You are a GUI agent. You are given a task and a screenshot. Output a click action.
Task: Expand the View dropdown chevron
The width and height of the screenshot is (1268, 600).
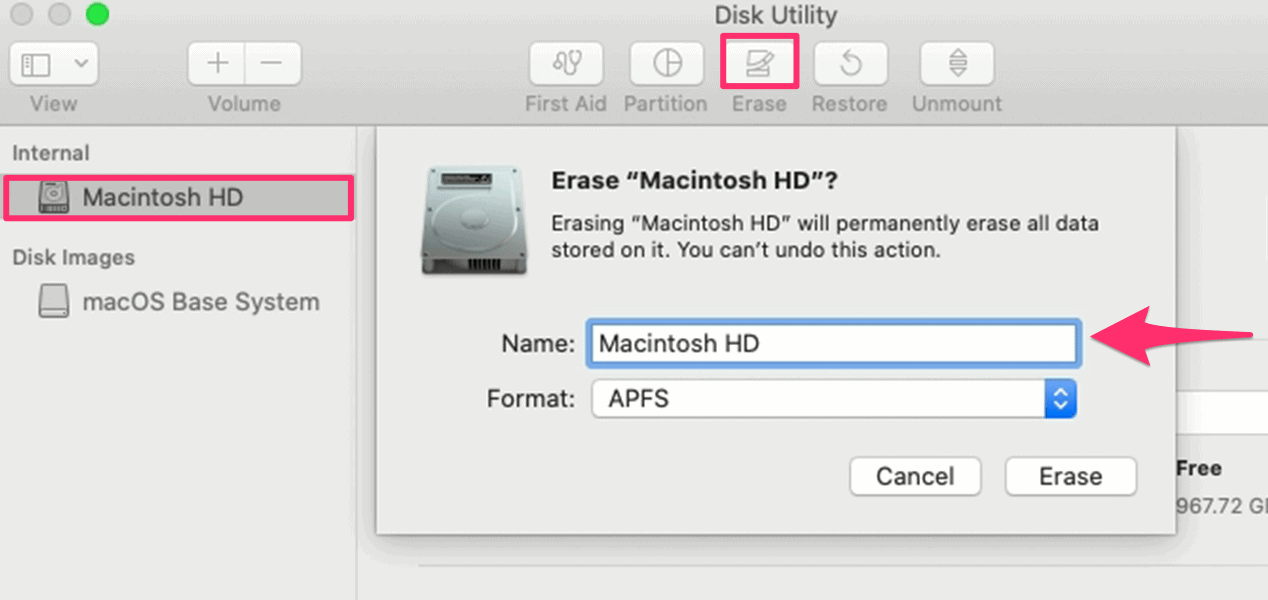pyautogui.click(x=80, y=65)
